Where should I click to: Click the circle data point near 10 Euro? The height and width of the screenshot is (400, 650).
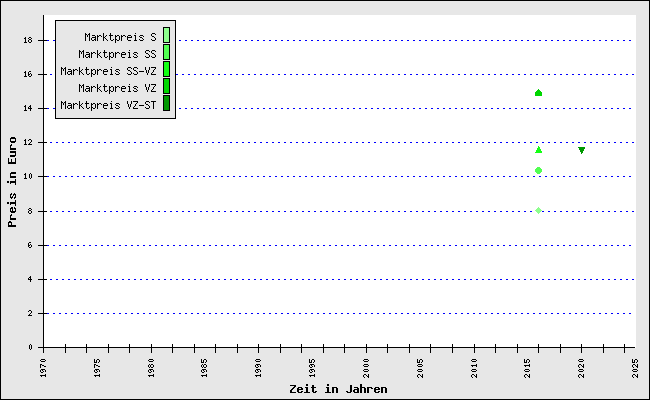pos(538,170)
